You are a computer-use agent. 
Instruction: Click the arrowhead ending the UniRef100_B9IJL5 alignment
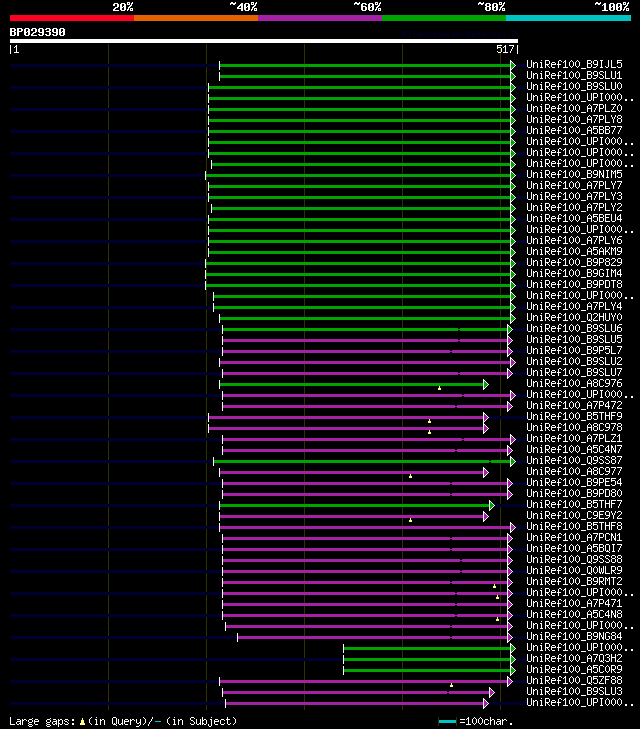(x=513, y=65)
